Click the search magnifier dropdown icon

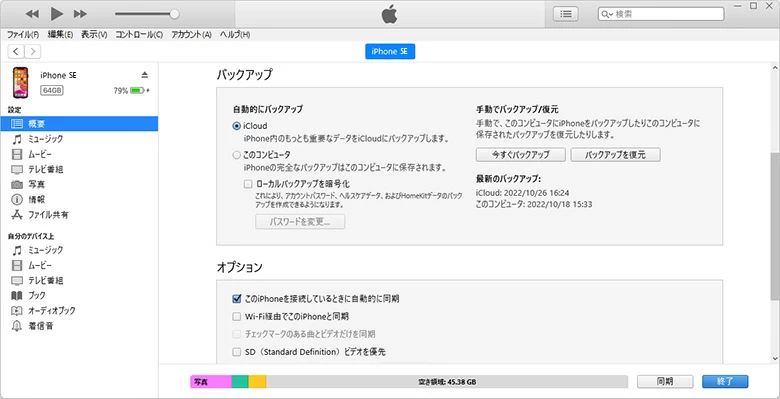pyautogui.click(x=607, y=14)
